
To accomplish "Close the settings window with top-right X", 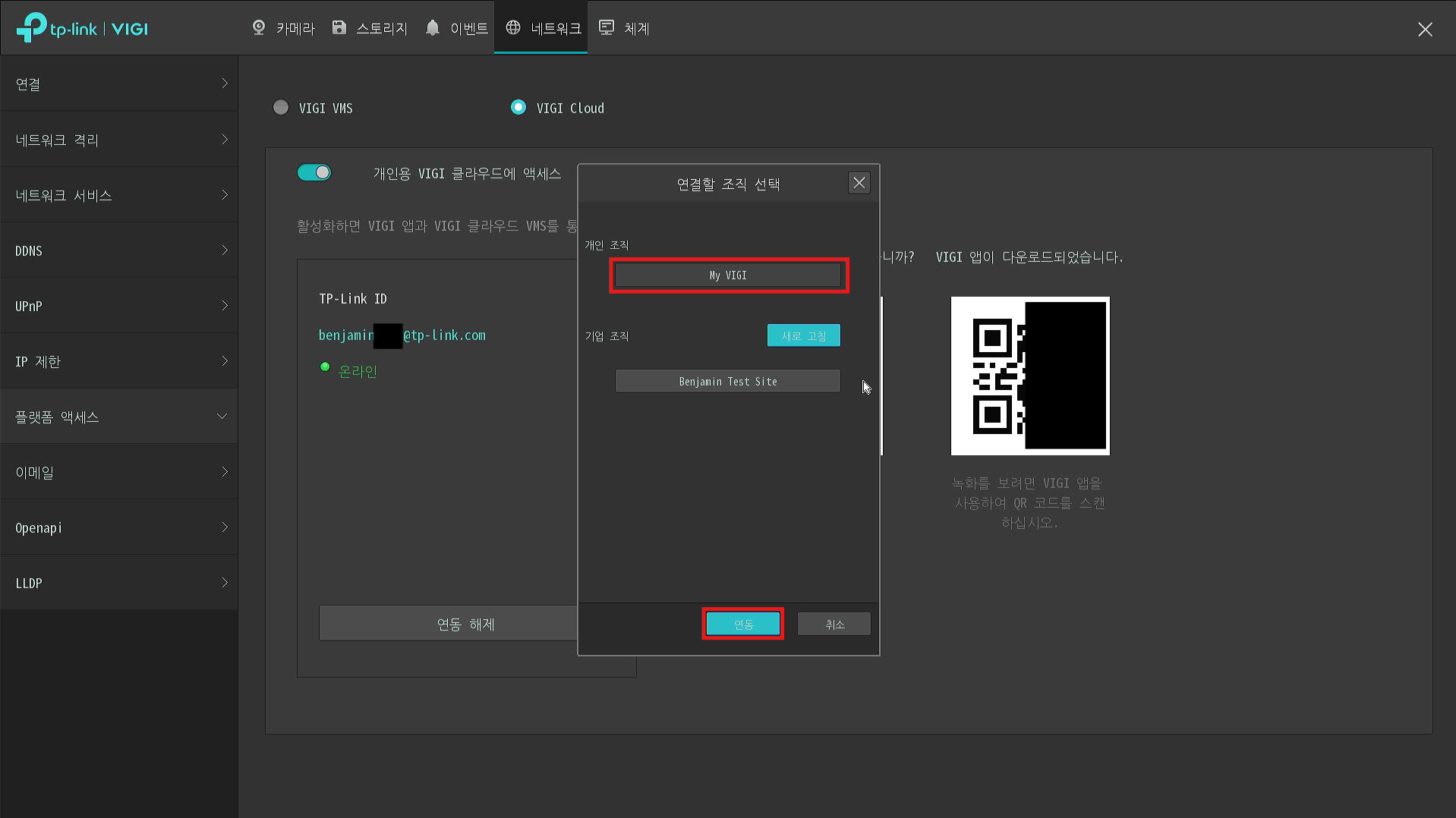I will point(1425,30).
